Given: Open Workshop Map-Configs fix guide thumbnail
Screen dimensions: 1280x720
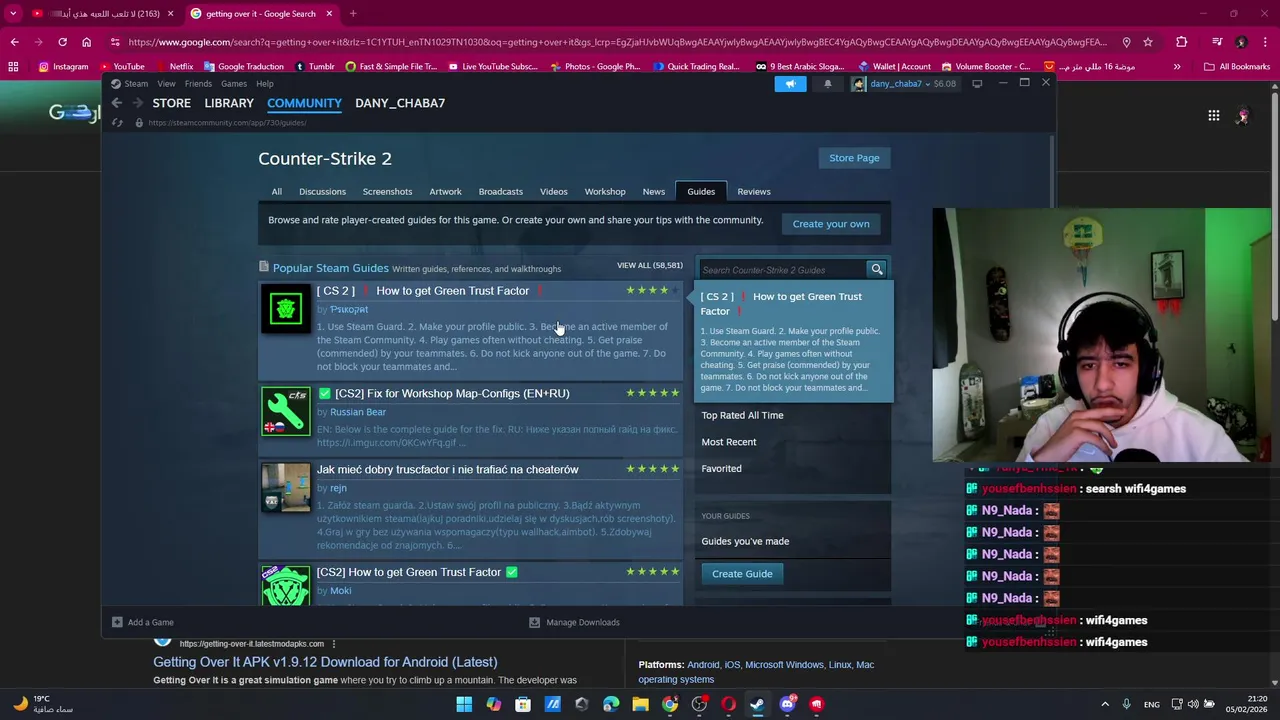Looking at the screenshot, I should [286, 411].
